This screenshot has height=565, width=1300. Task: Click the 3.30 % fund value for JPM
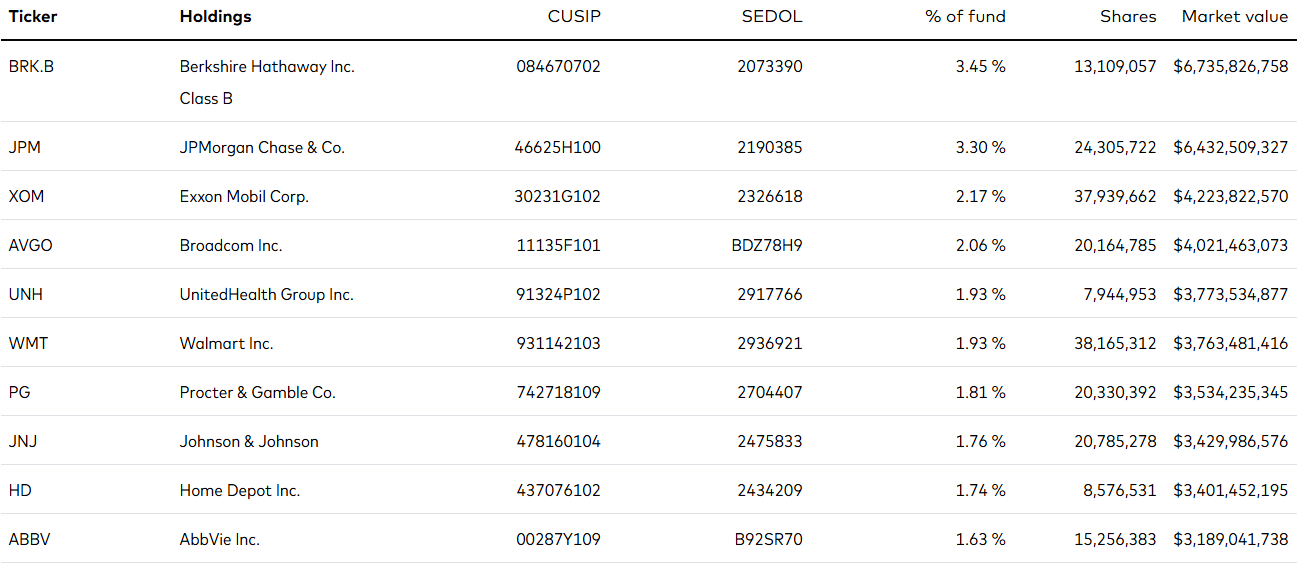[980, 148]
